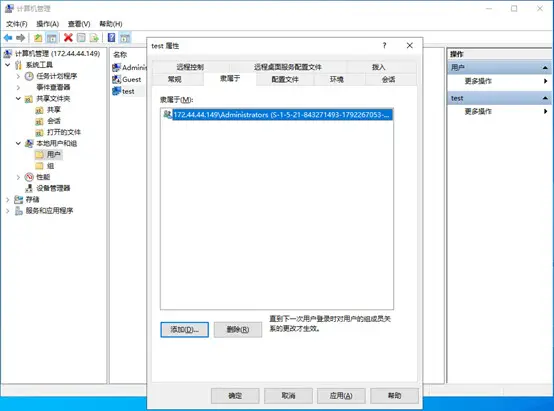
Task: Select the Administrators group entry in list
Action: point(278,115)
